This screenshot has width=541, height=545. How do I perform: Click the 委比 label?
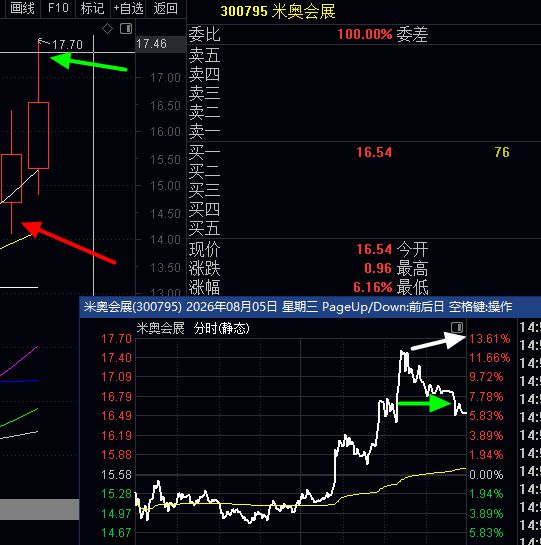[204, 34]
